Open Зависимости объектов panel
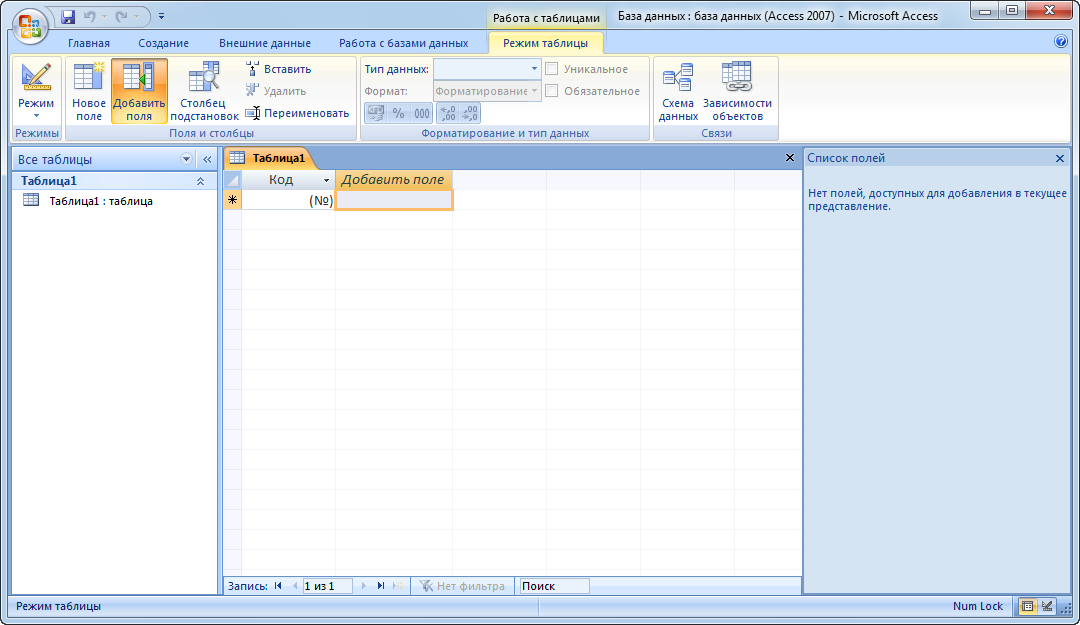This screenshot has height=625, width=1080. (737, 90)
